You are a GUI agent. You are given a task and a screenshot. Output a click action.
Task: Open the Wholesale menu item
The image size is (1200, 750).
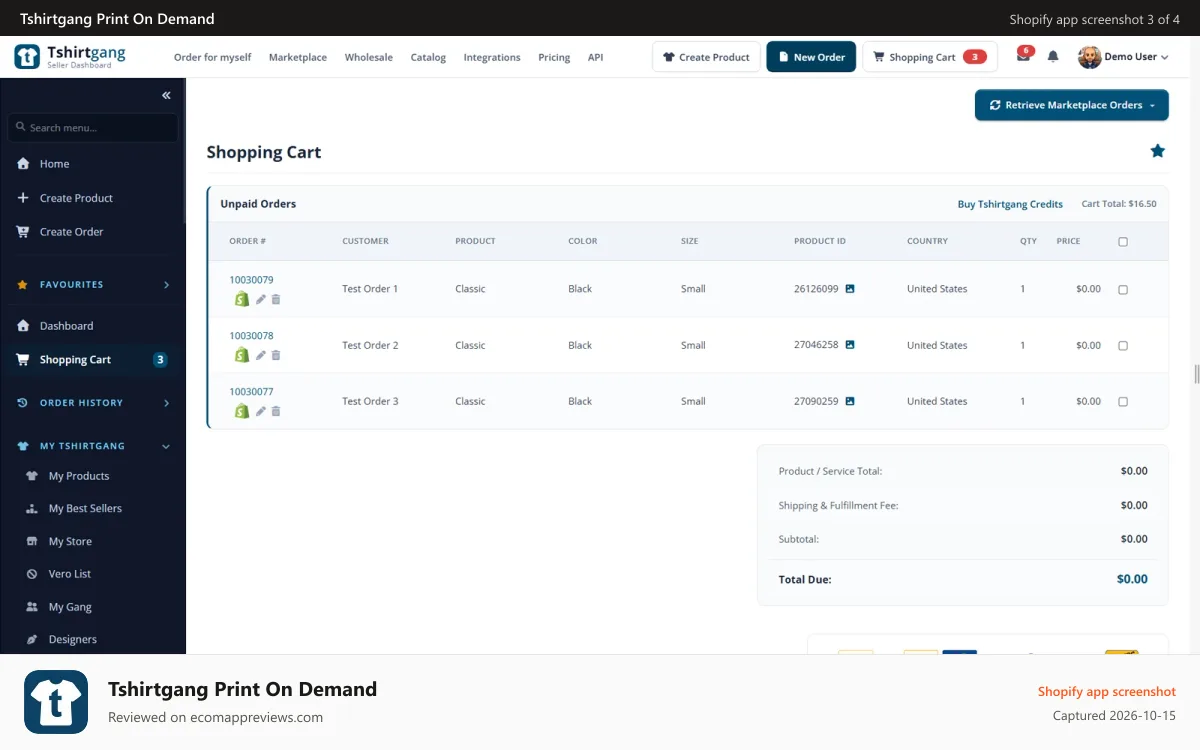[x=369, y=58]
